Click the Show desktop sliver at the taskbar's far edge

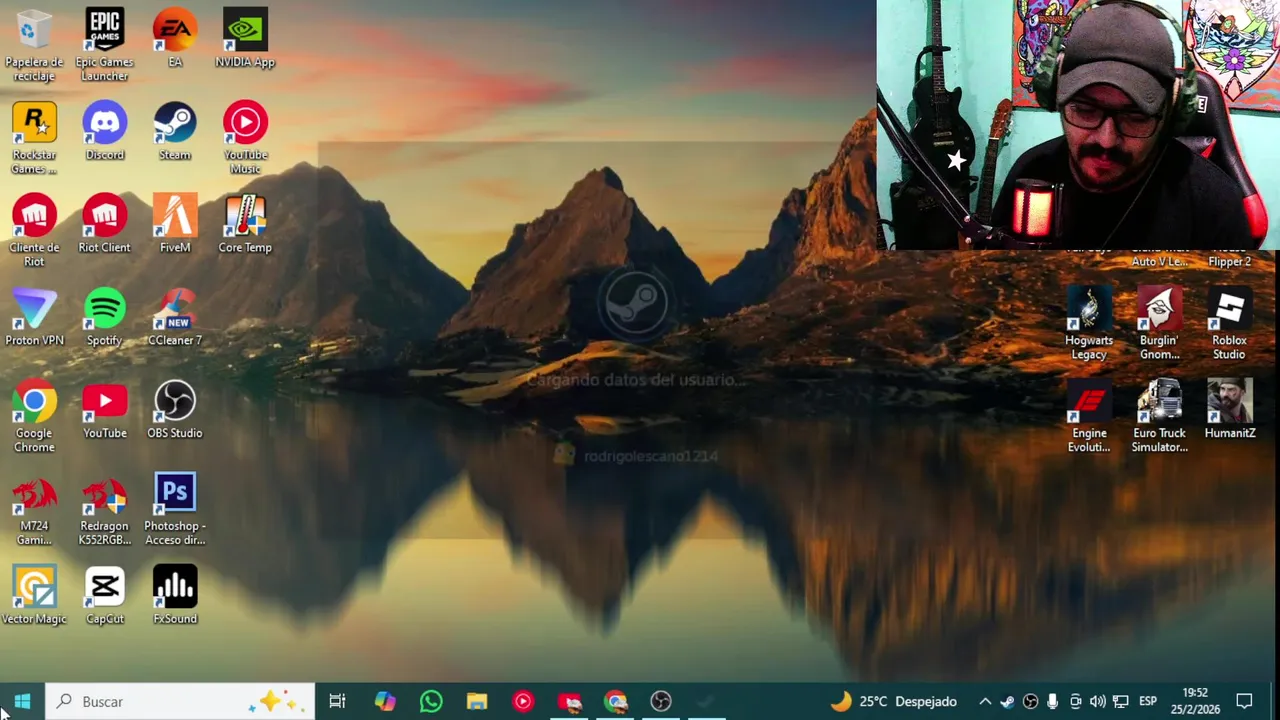pos(1277,701)
